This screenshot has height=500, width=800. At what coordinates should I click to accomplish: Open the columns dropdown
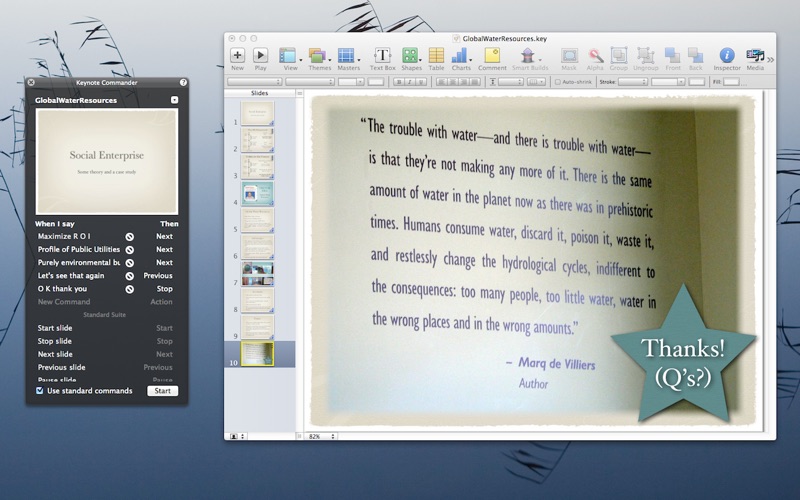point(537,82)
